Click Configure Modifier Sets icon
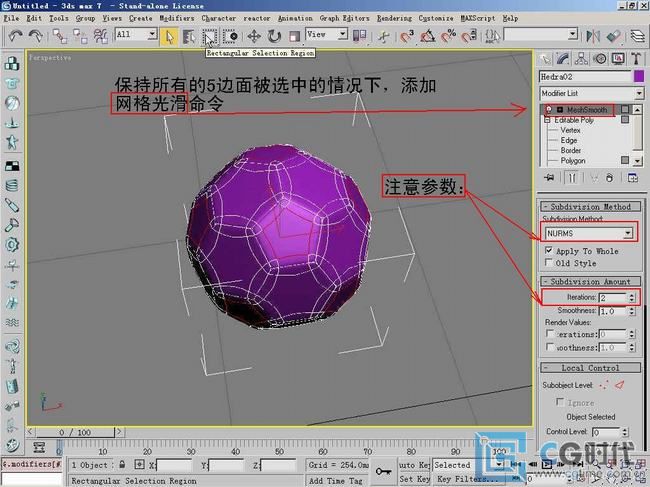 tap(633, 178)
